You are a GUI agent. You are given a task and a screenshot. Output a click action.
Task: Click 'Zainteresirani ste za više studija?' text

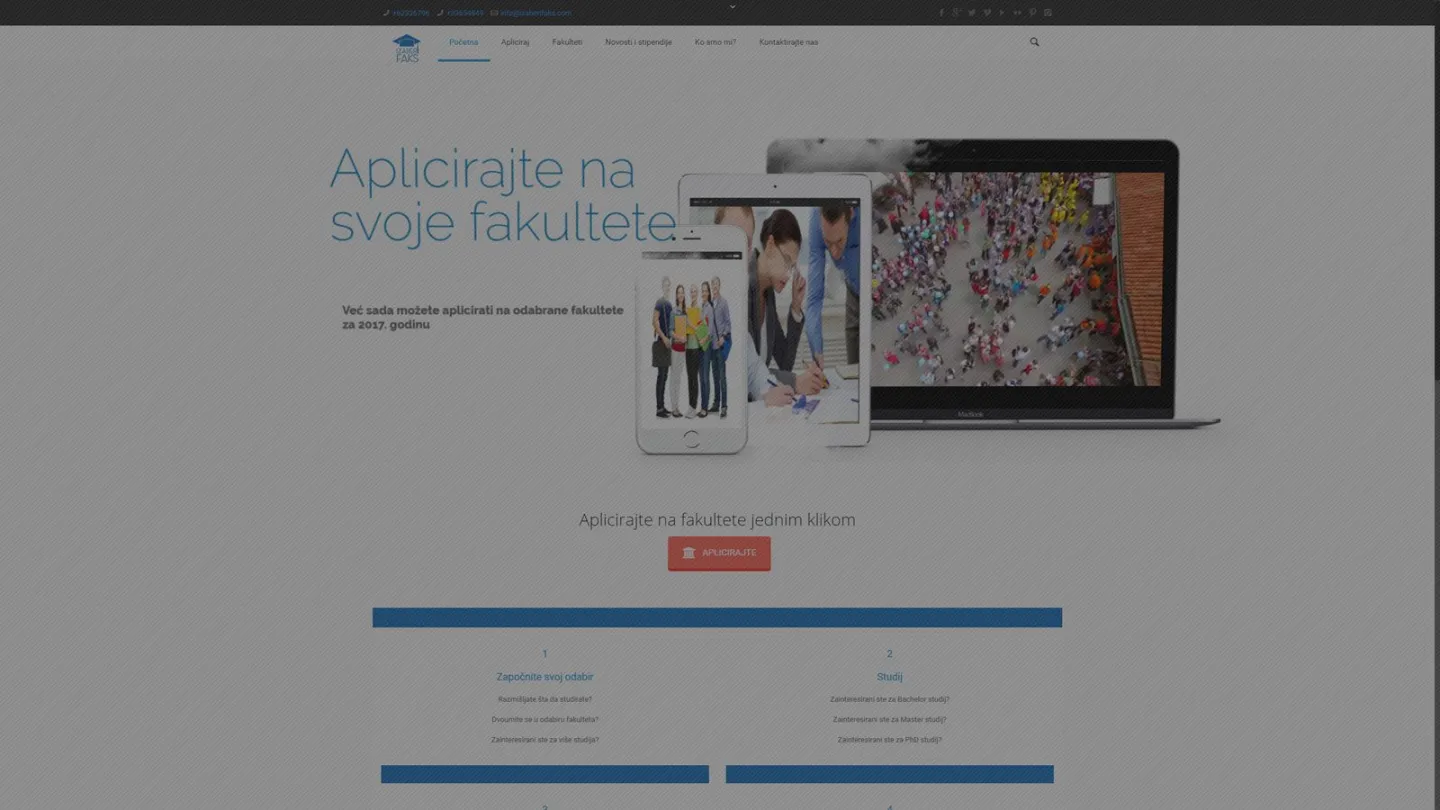coord(545,740)
